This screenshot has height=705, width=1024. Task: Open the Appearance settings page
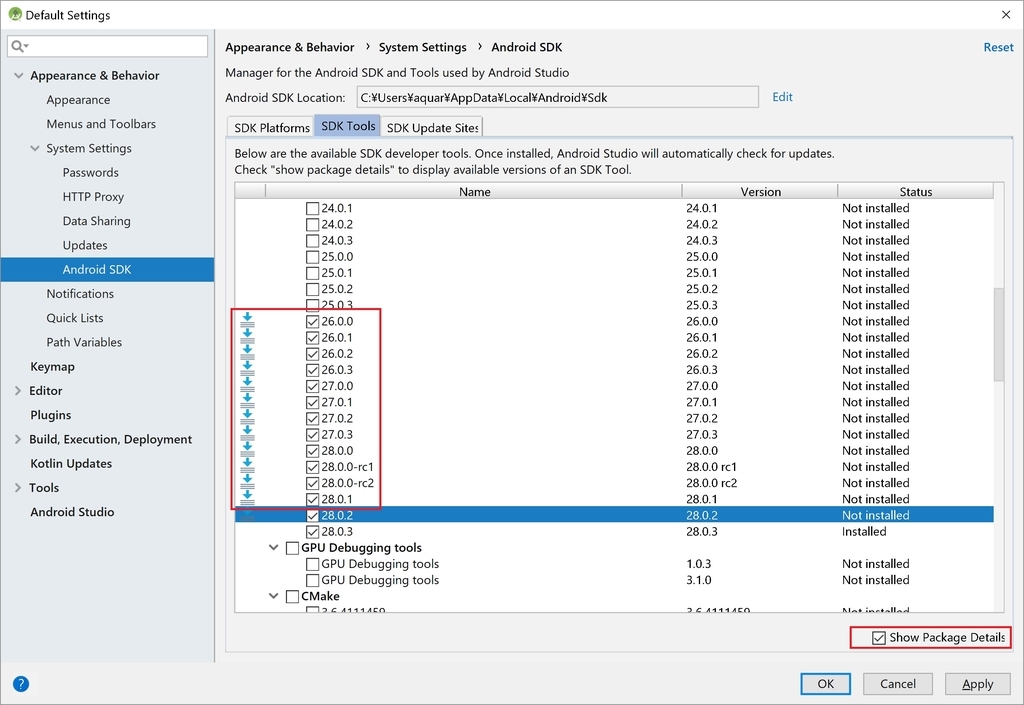tap(78, 100)
